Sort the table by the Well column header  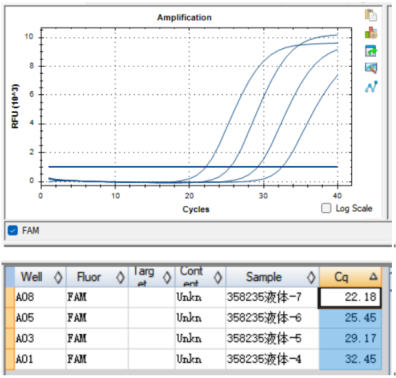41,277
